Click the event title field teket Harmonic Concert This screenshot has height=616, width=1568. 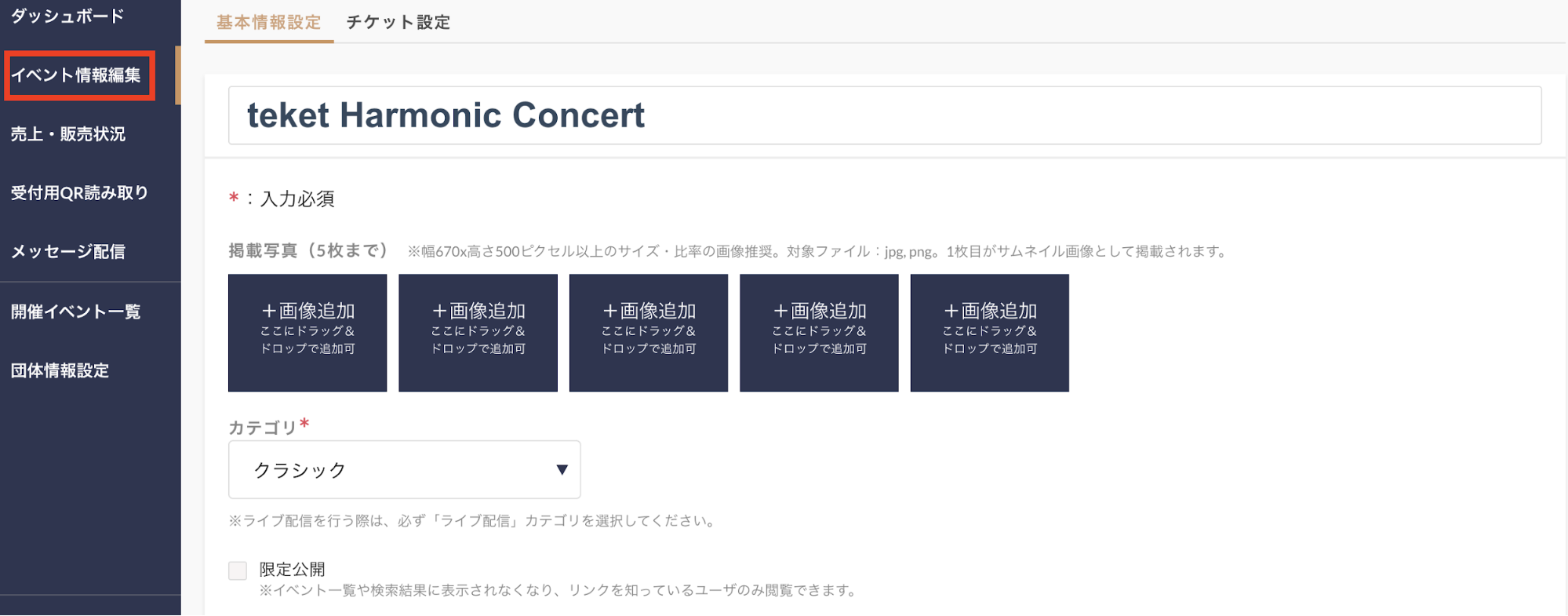coord(885,115)
